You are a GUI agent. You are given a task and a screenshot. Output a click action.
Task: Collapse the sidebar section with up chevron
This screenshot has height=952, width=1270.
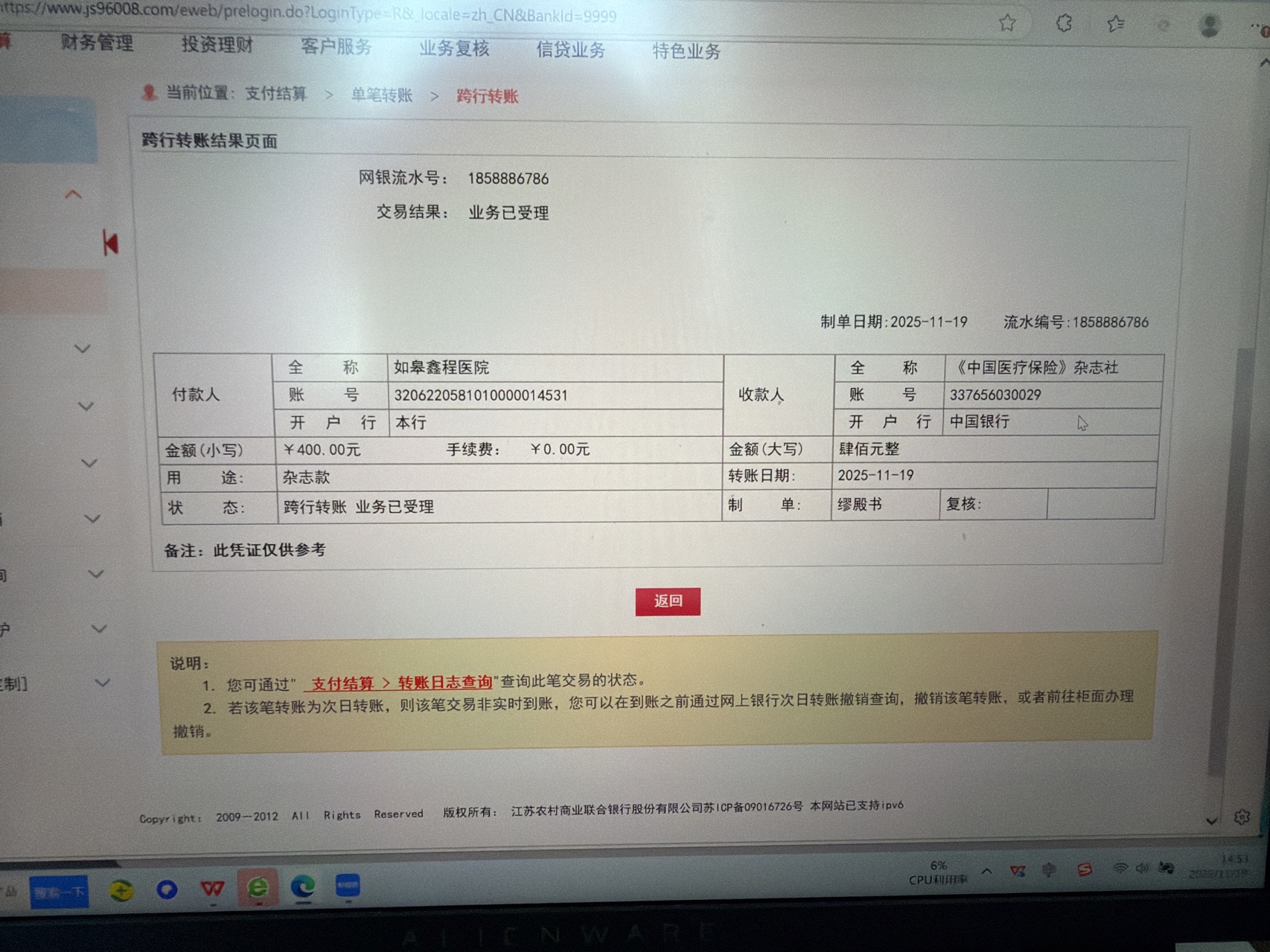click(73, 195)
